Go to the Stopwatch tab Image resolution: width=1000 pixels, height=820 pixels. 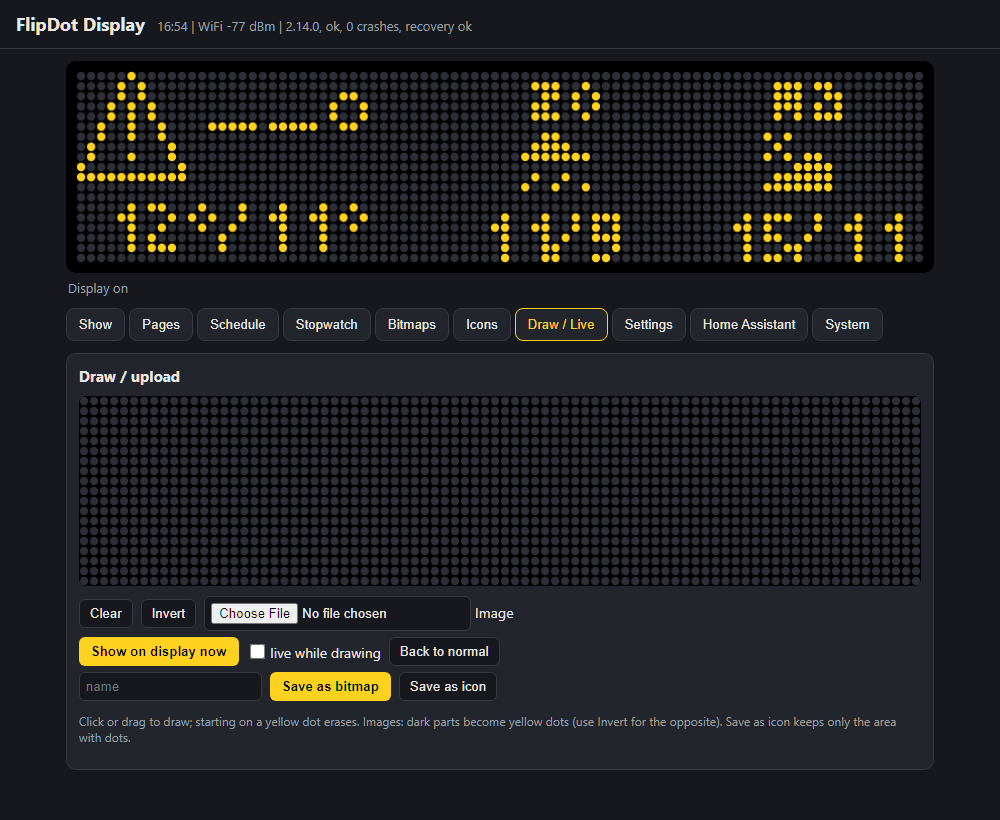click(x=327, y=325)
